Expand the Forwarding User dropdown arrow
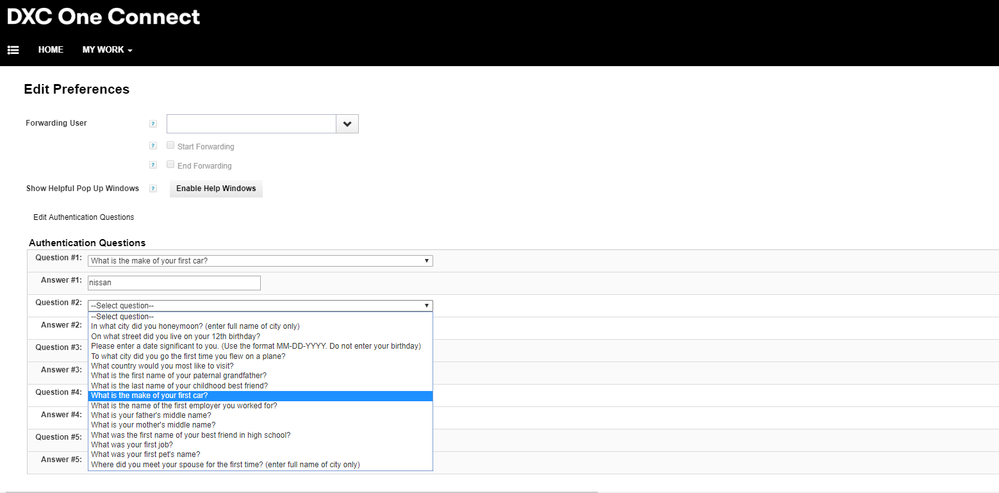 pyautogui.click(x=347, y=124)
